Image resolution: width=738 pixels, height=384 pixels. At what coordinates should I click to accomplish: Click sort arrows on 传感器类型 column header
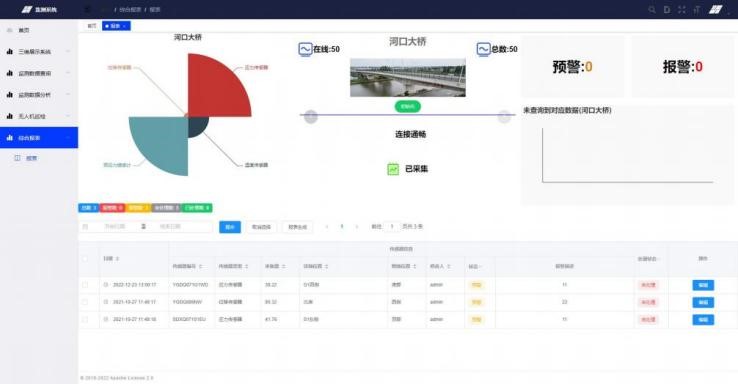(246, 266)
